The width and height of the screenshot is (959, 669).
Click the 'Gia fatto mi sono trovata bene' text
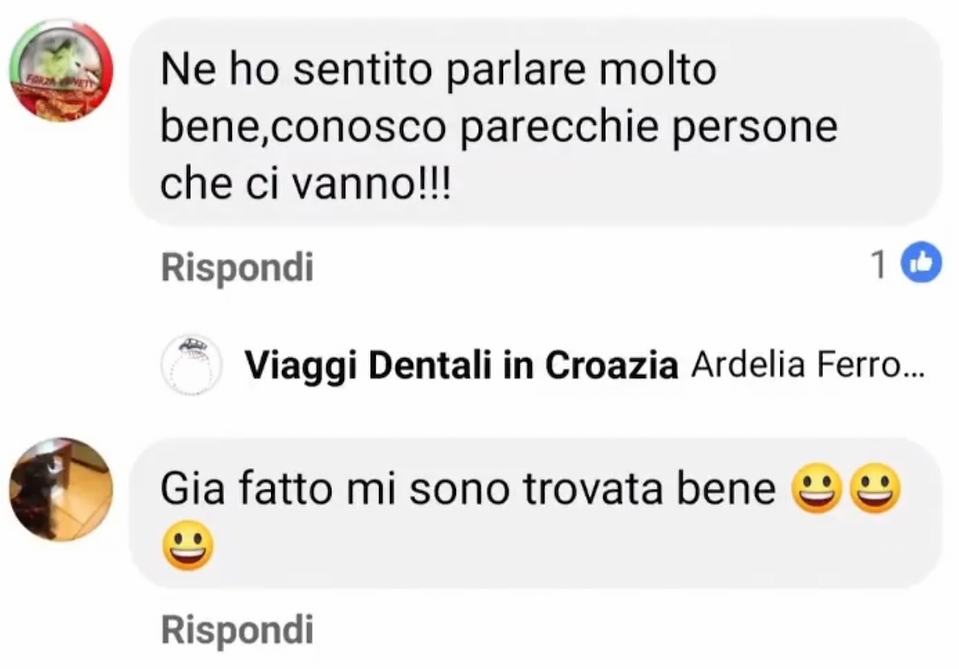(468, 489)
